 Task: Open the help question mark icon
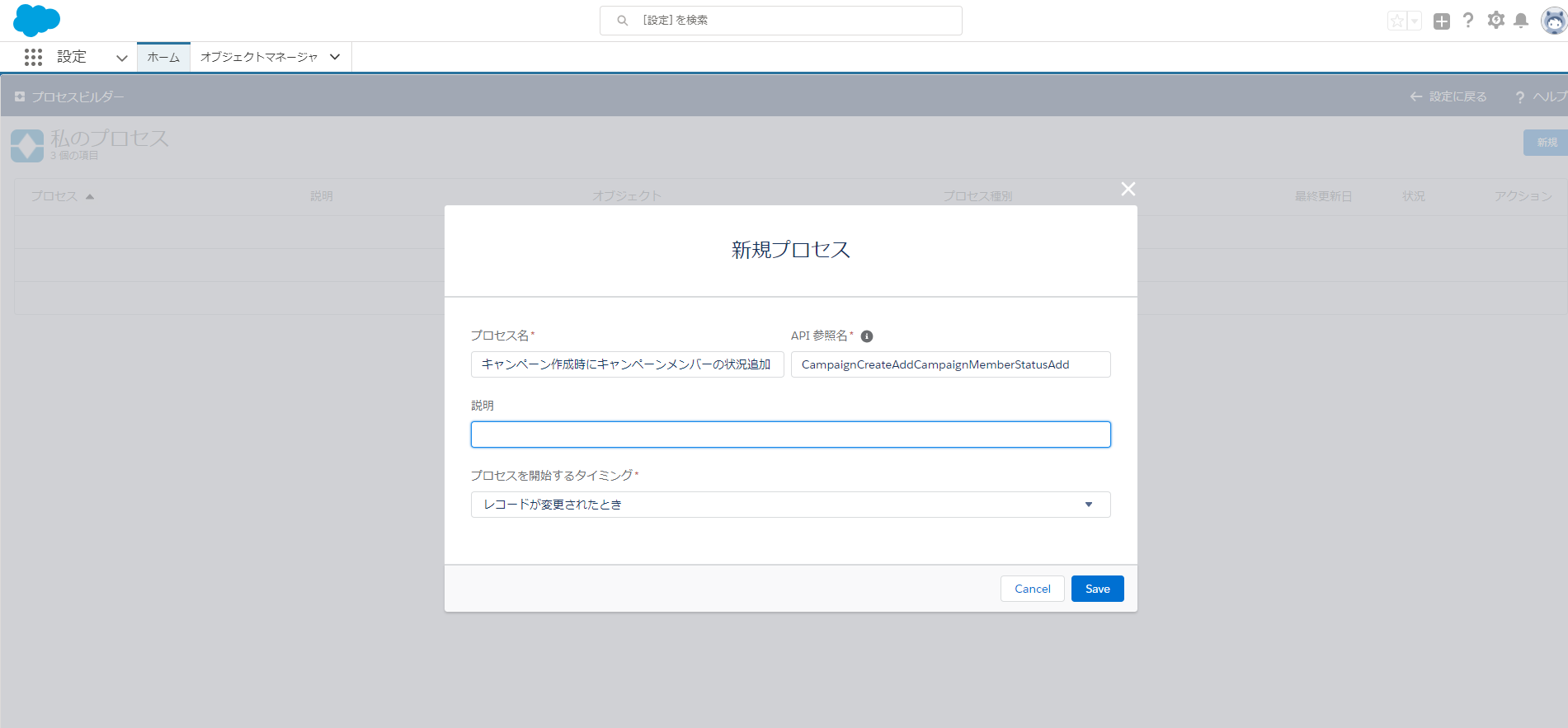[x=1468, y=21]
